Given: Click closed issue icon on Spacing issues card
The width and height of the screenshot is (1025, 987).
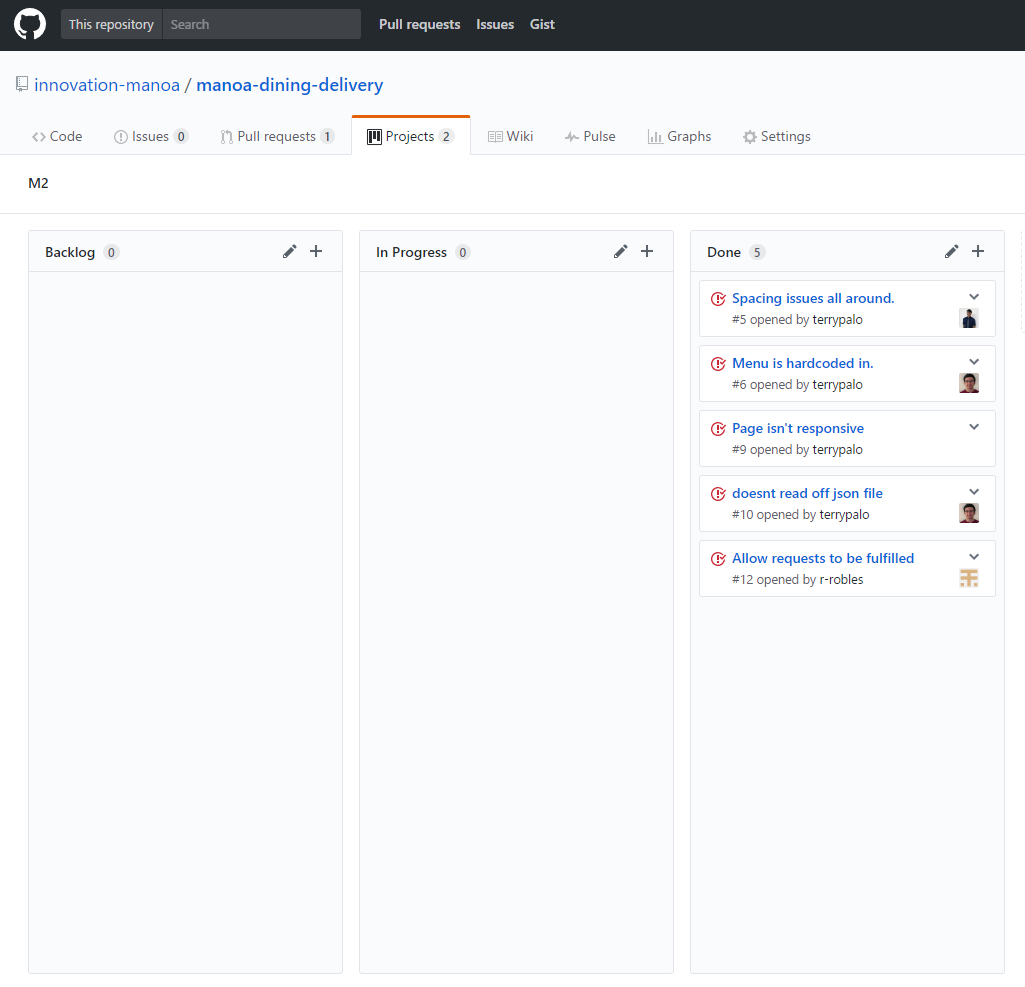Looking at the screenshot, I should (718, 299).
